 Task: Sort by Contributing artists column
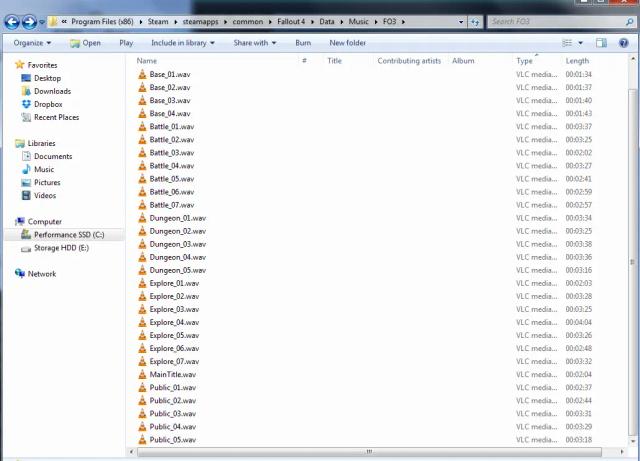tap(409, 61)
